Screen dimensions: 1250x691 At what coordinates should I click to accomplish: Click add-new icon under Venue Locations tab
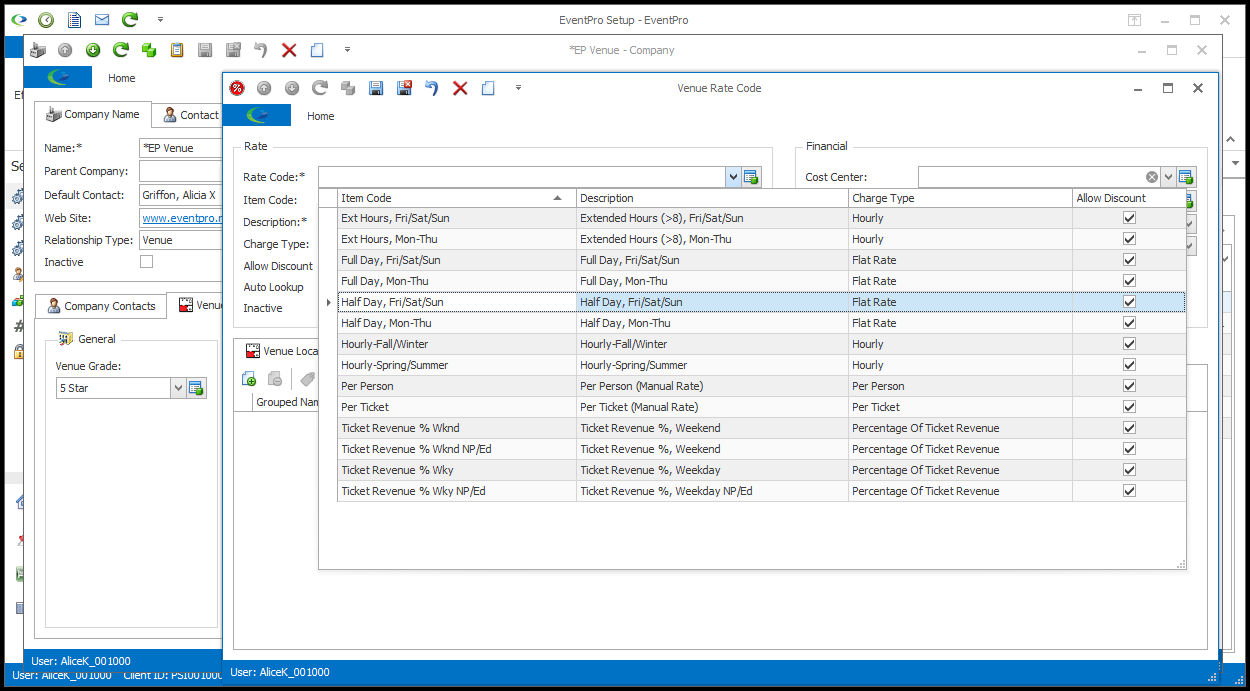[x=249, y=380]
